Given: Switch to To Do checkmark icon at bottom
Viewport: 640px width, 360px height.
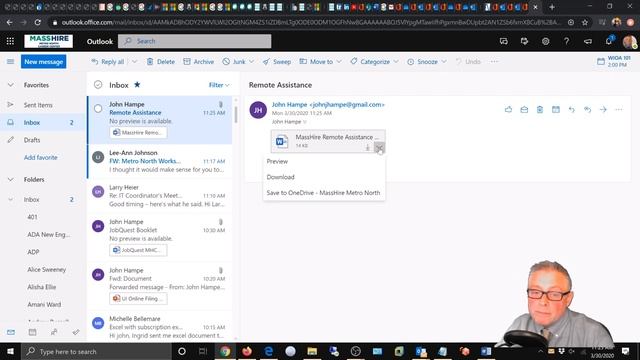Looking at the screenshot, I should point(76,332).
